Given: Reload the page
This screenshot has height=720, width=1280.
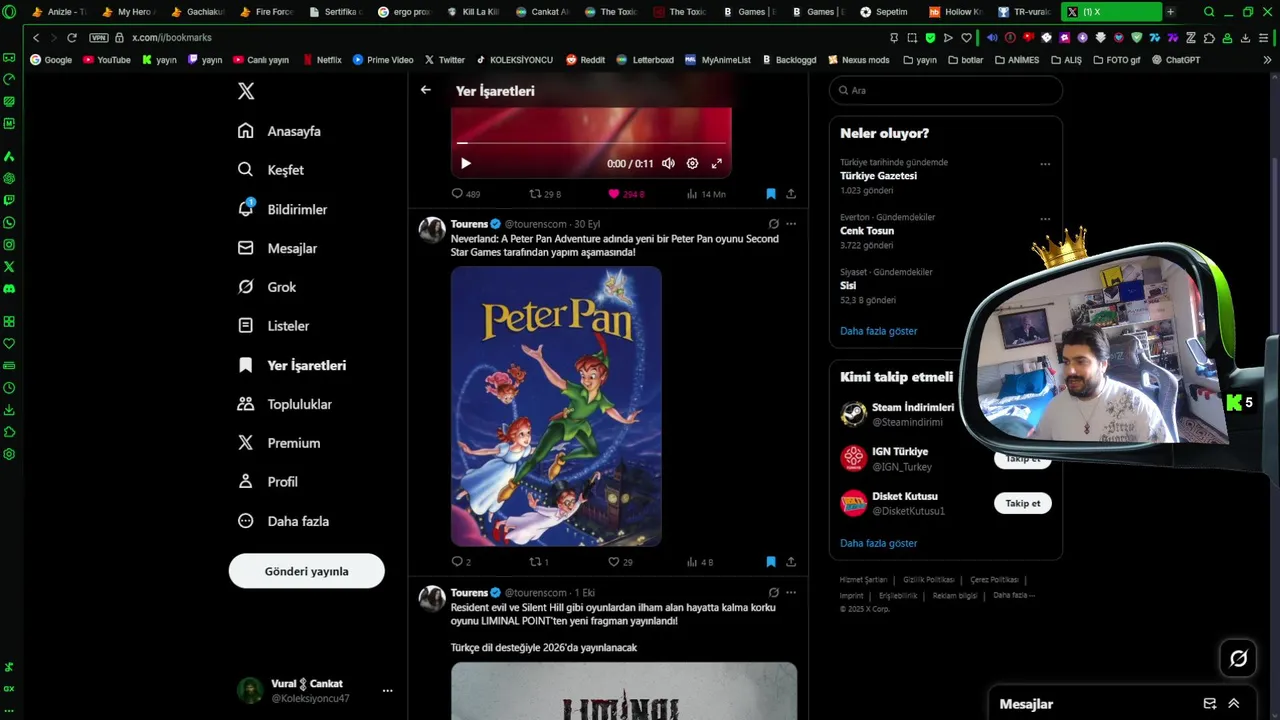Looking at the screenshot, I should pyautogui.click(x=72, y=37).
